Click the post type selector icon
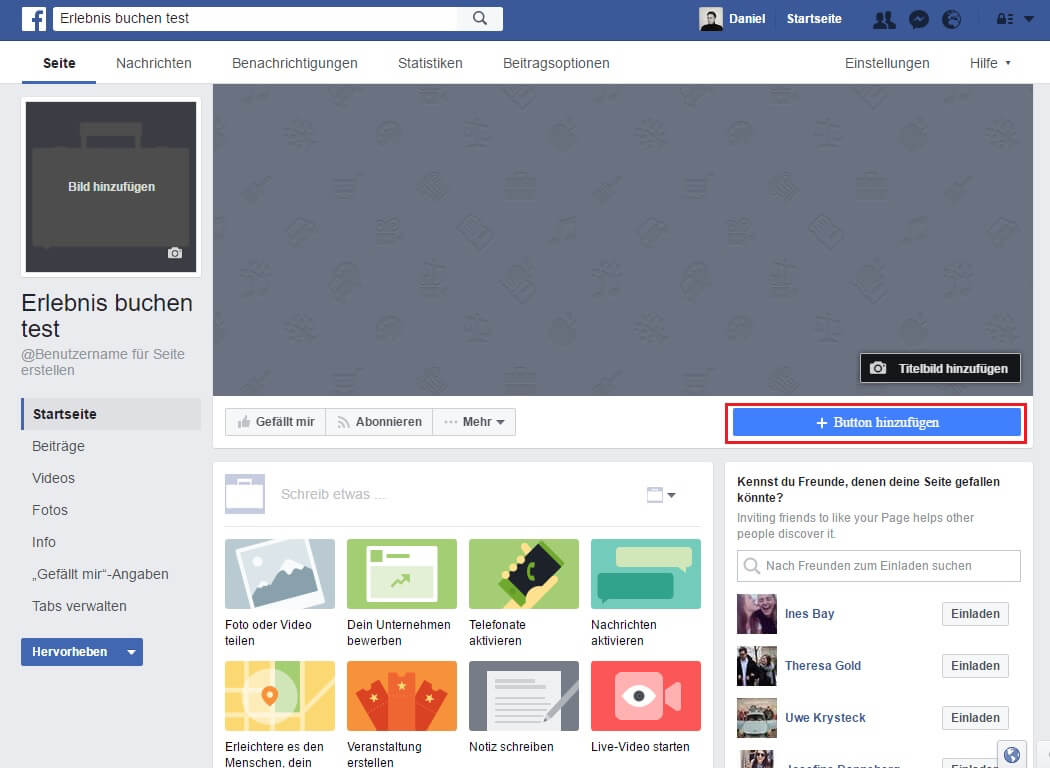The height and width of the screenshot is (768, 1050). 661,495
